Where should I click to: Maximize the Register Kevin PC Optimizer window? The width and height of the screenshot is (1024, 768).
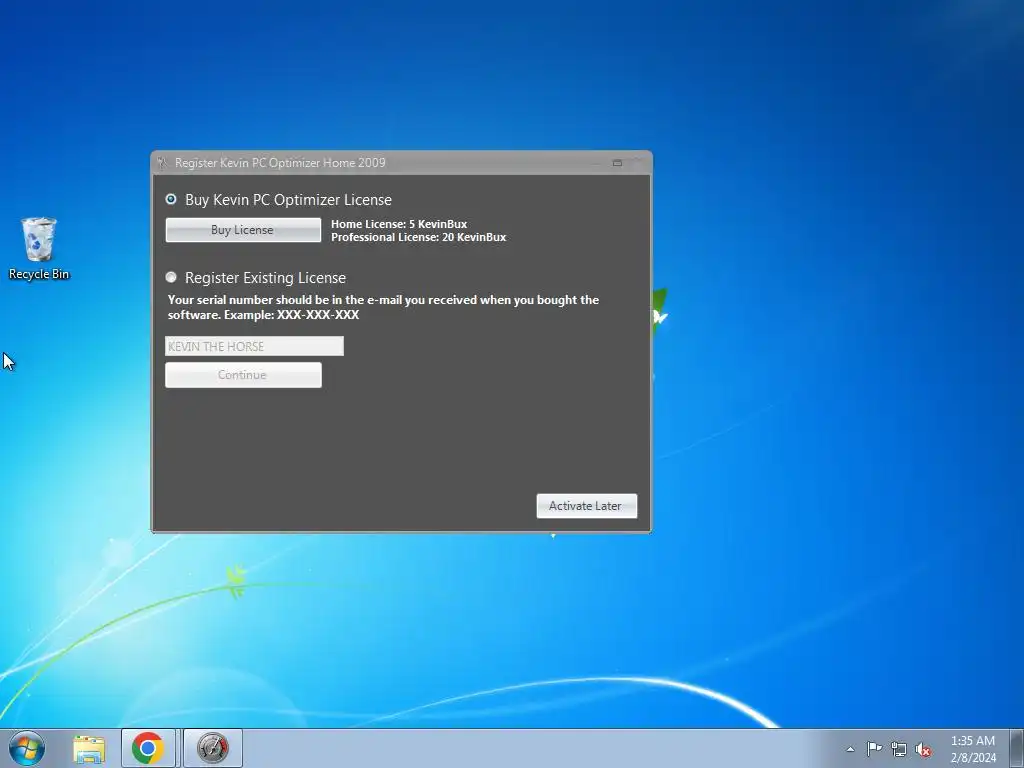(x=617, y=163)
